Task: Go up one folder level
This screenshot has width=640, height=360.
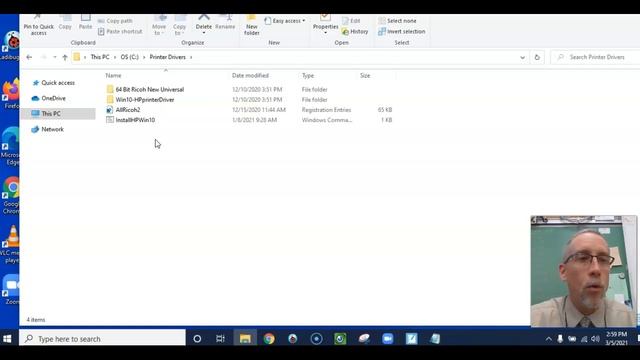Action: [x=65, y=57]
